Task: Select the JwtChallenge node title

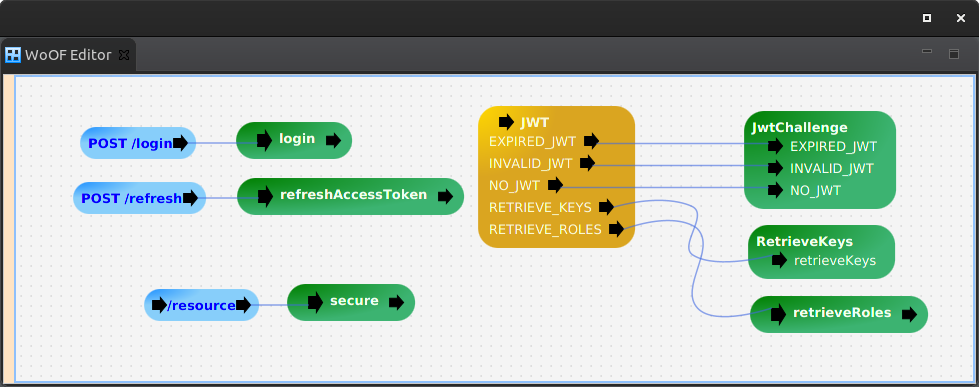Action: tap(799, 128)
